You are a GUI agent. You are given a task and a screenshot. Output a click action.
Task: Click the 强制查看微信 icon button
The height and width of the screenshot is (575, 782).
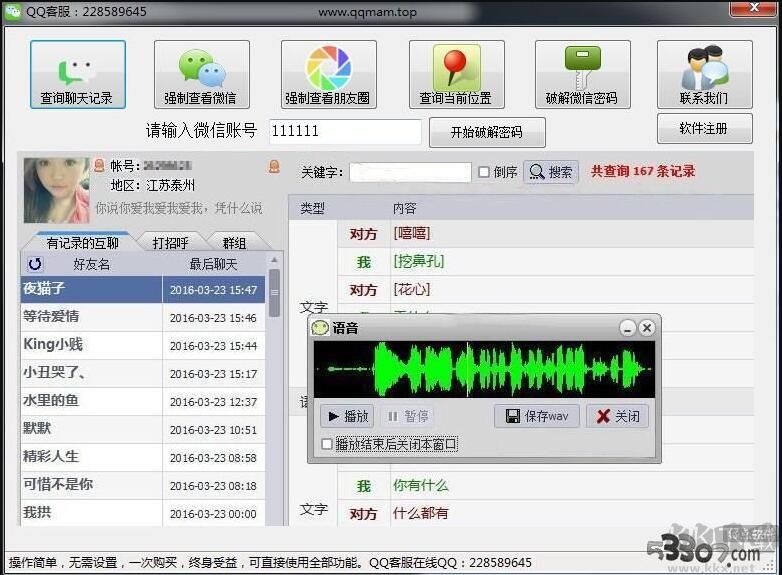[x=201, y=74]
